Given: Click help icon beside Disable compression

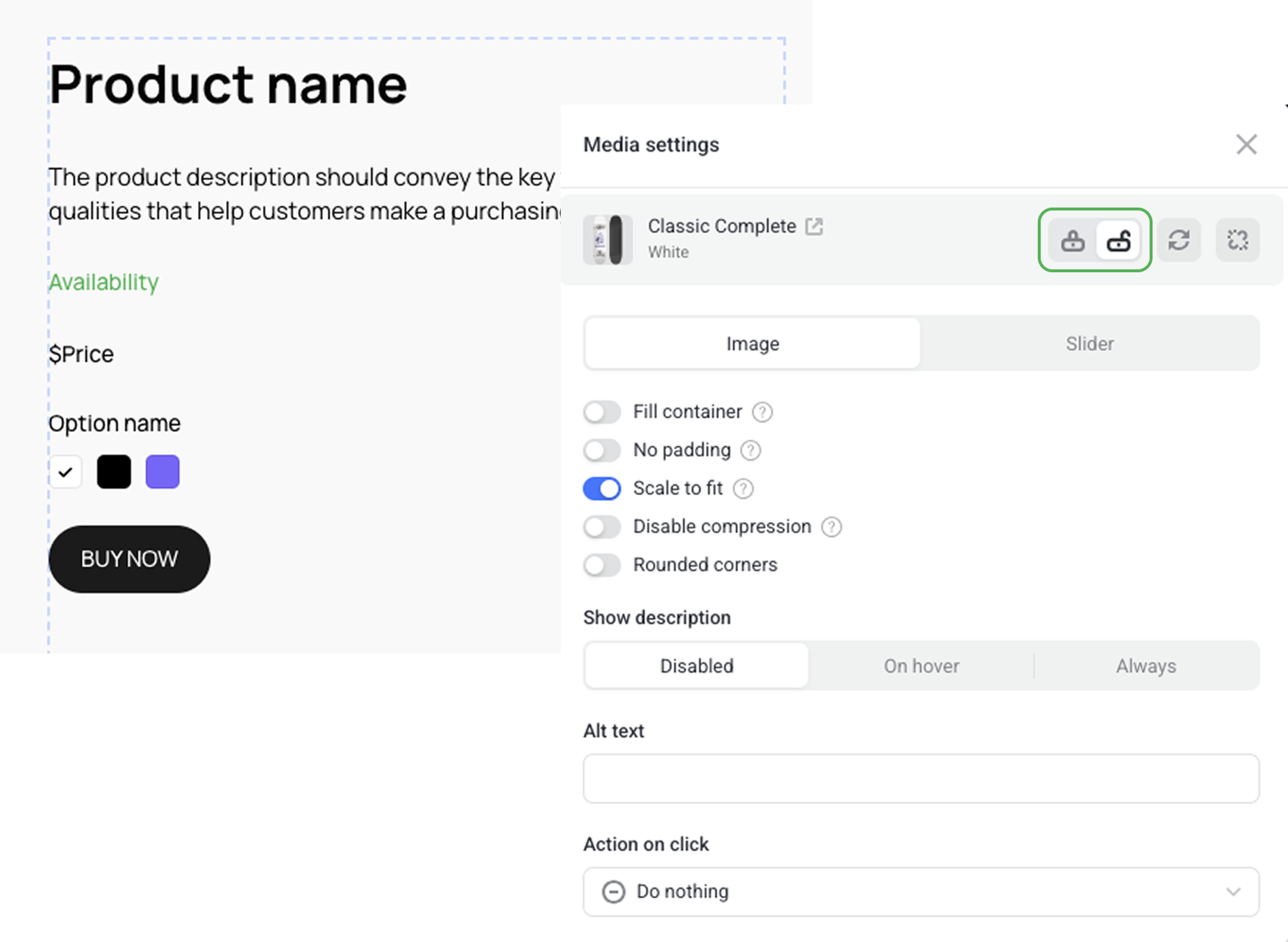Looking at the screenshot, I should click(832, 527).
